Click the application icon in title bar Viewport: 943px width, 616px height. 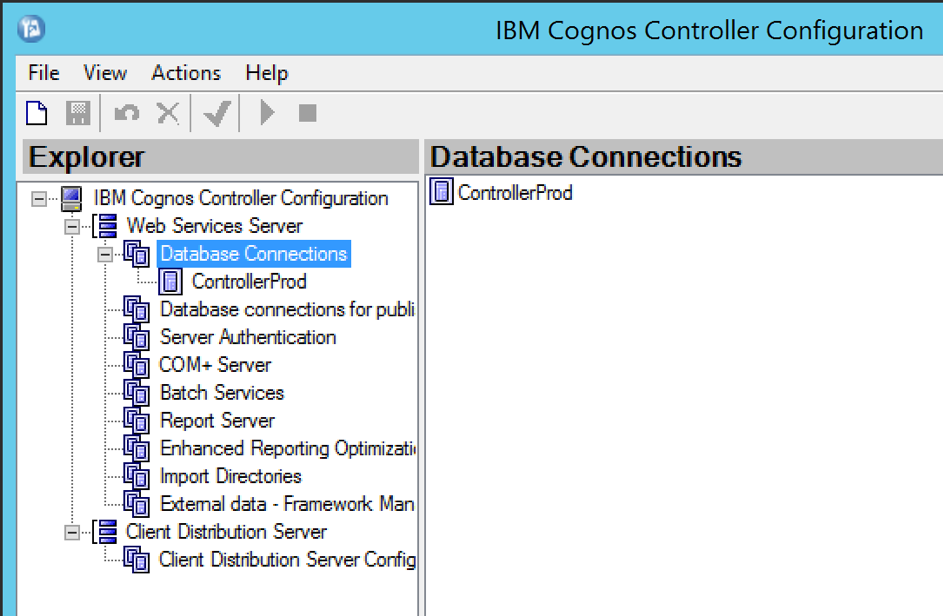coord(31,28)
